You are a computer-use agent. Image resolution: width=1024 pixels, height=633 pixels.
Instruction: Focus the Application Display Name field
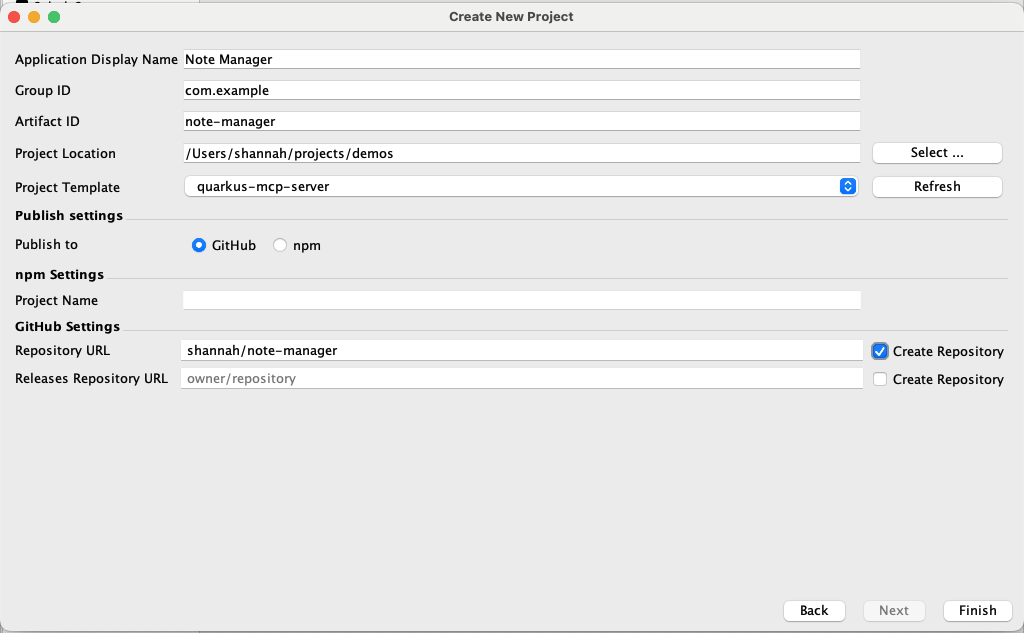point(522,59)
